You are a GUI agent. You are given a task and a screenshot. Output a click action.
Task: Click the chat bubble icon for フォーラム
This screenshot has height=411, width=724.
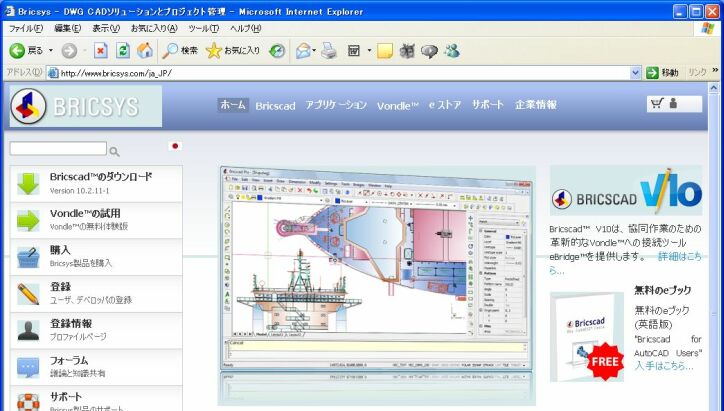coord(28,367)
